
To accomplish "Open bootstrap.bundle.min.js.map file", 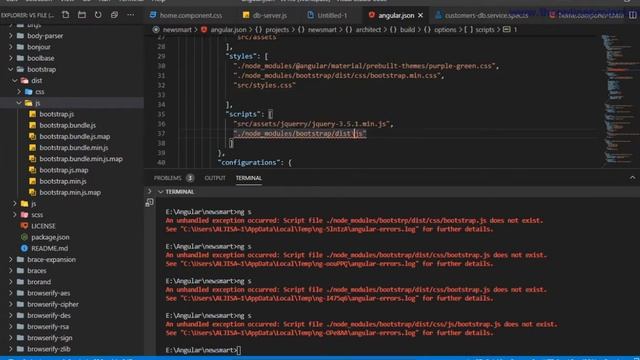I will (81, 159).
